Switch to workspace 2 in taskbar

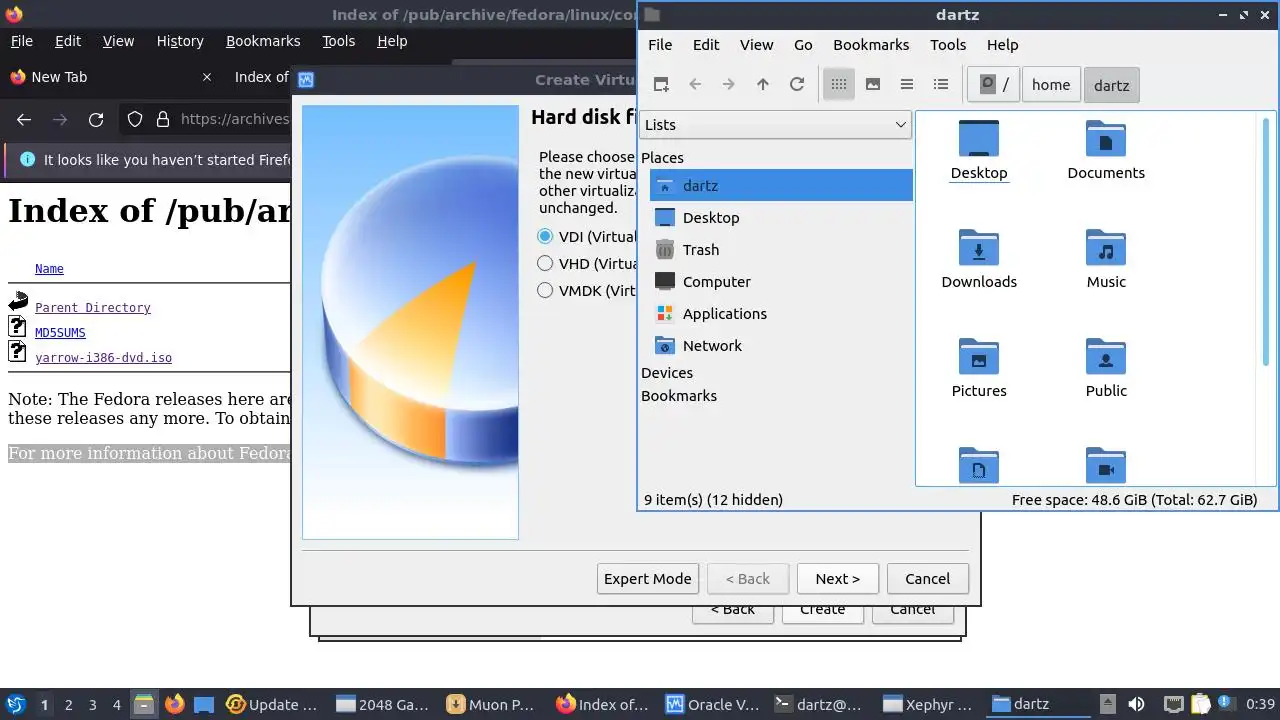click(x=69, y=704)
